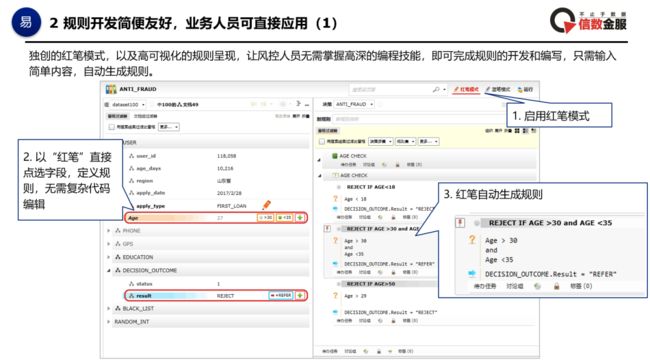Toggle the right pane filter checkbox
This screenshot has height=364, width=650.
pos(322,141)
